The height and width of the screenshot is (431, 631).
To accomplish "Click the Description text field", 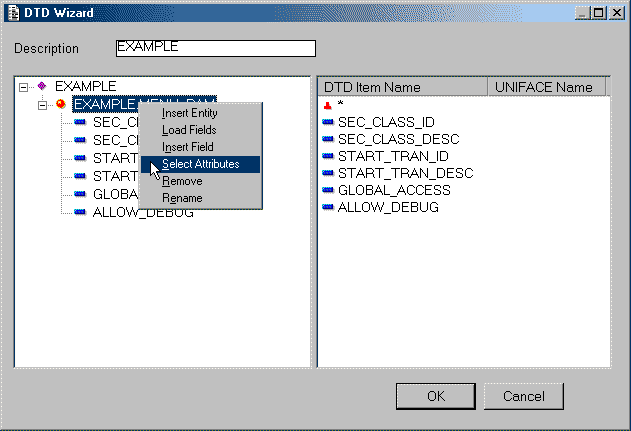I will pos(215,48).
